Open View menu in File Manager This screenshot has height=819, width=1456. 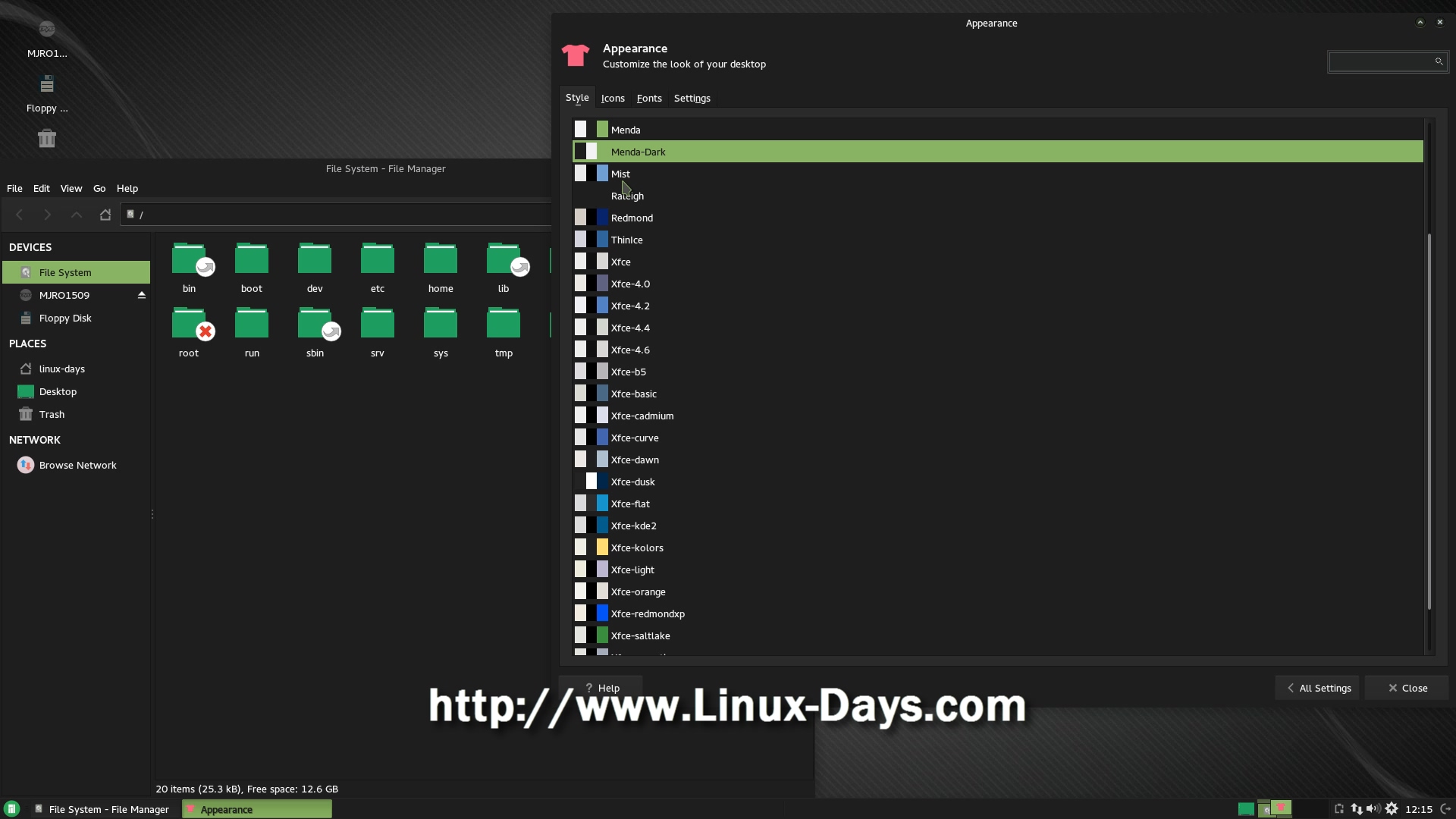click(71, 188)
